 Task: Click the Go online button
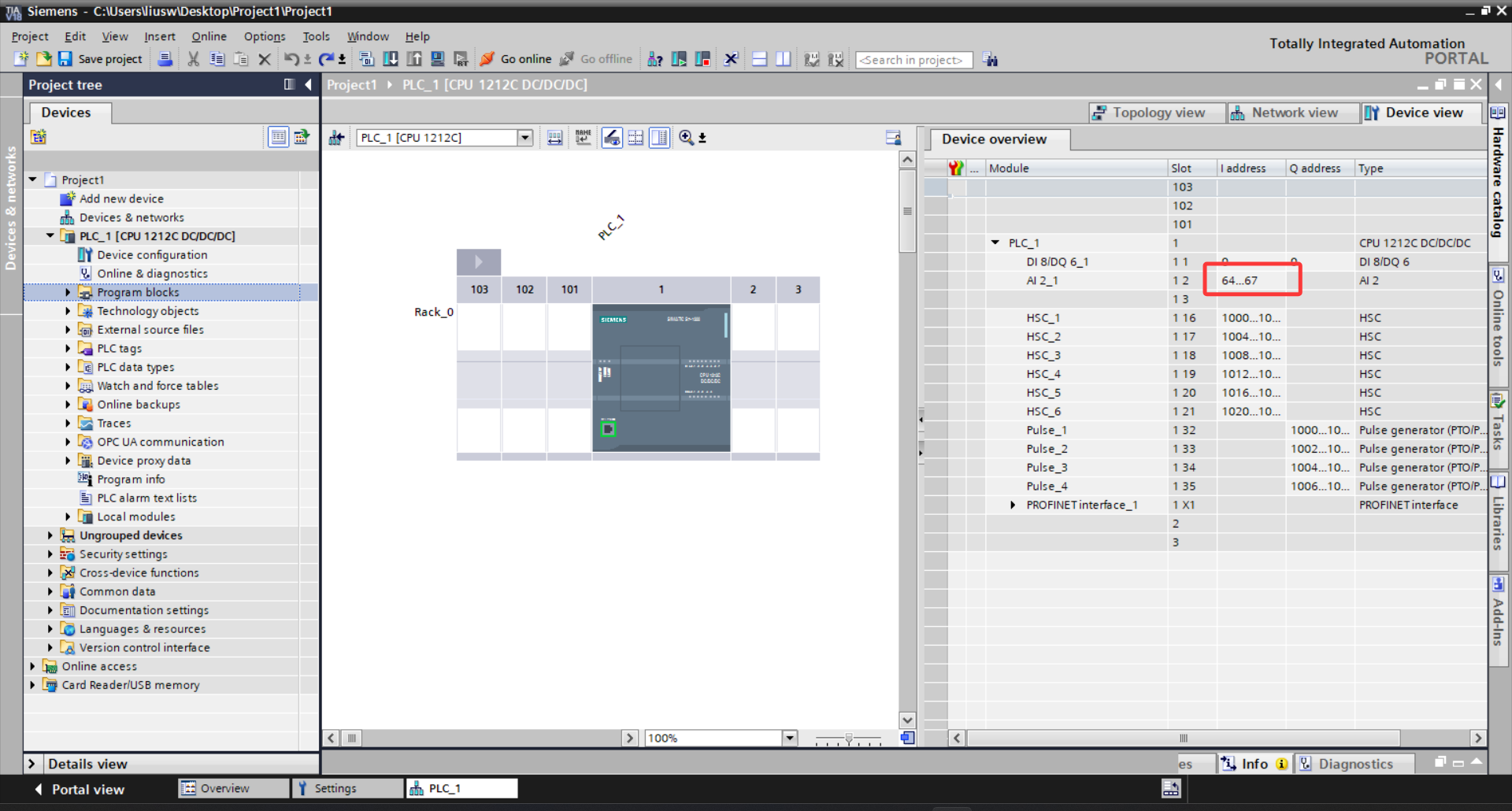click(x=516, y=59)
